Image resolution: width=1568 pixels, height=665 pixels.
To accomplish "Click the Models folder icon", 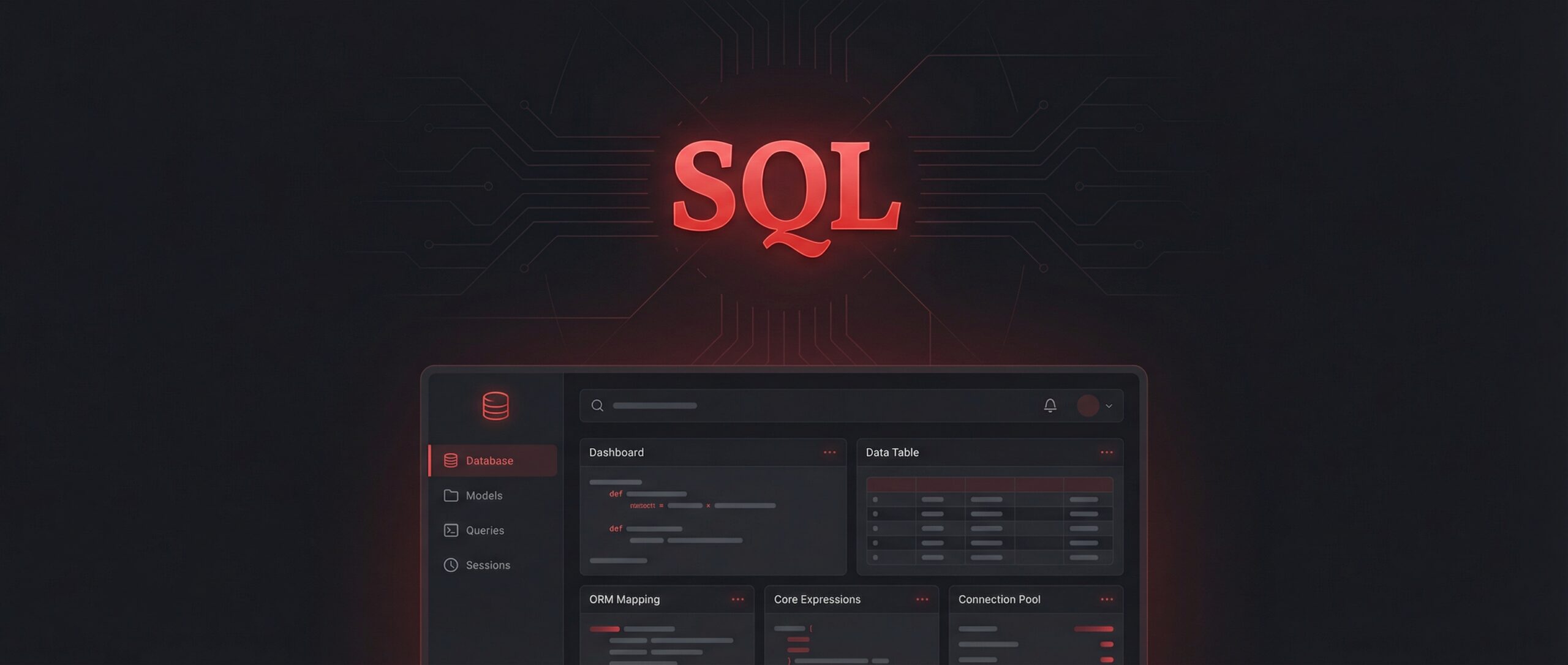I will pyautogui.click(x=451, y=495).
